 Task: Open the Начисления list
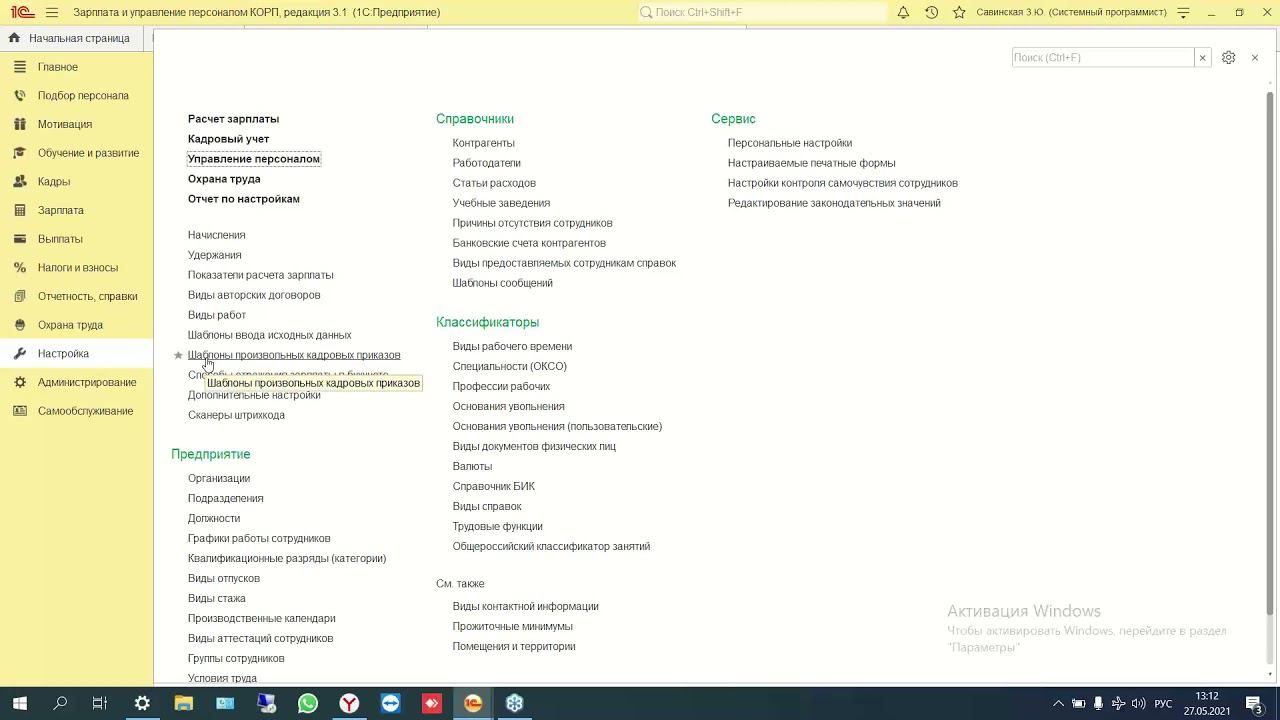point(216,235)
